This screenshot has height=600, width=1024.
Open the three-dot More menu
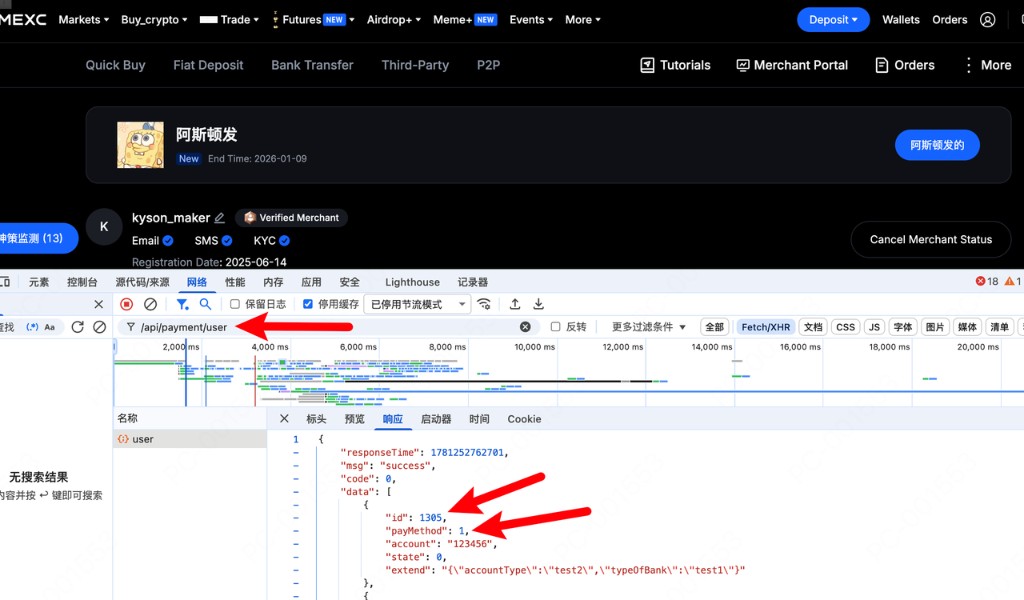click(x=987, y=65)
